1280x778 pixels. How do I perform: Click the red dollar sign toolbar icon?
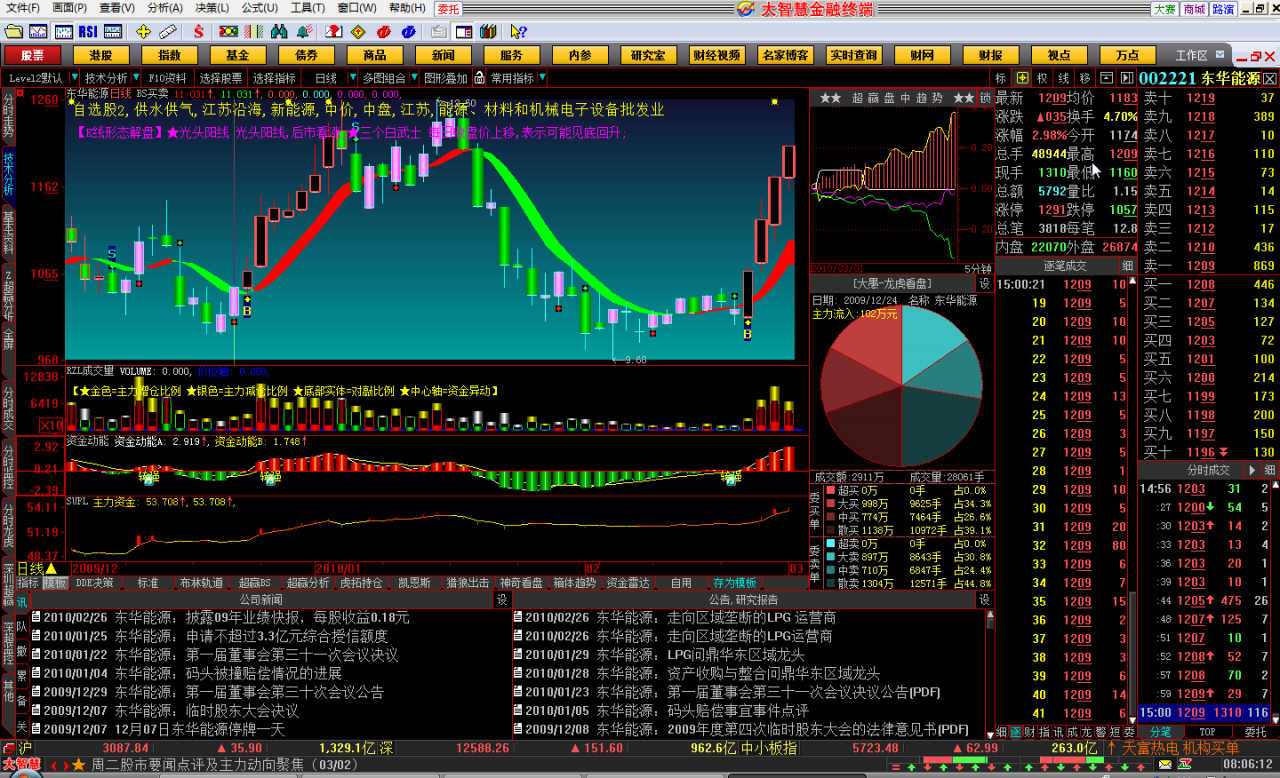click(x=198, y=31)
